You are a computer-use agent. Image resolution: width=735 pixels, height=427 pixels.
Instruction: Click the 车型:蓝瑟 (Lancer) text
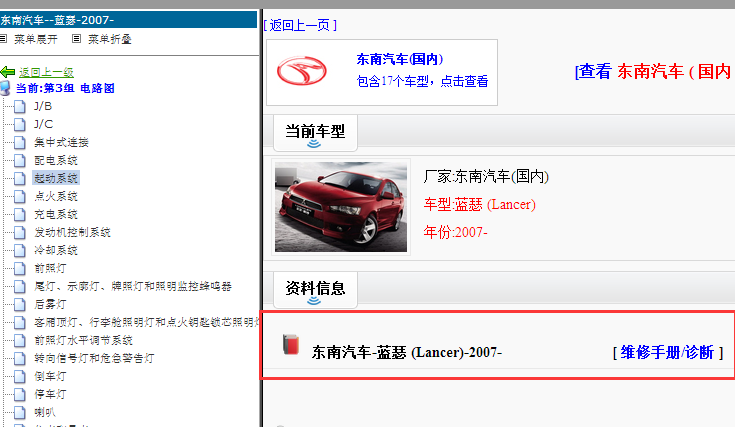(480, 204)
